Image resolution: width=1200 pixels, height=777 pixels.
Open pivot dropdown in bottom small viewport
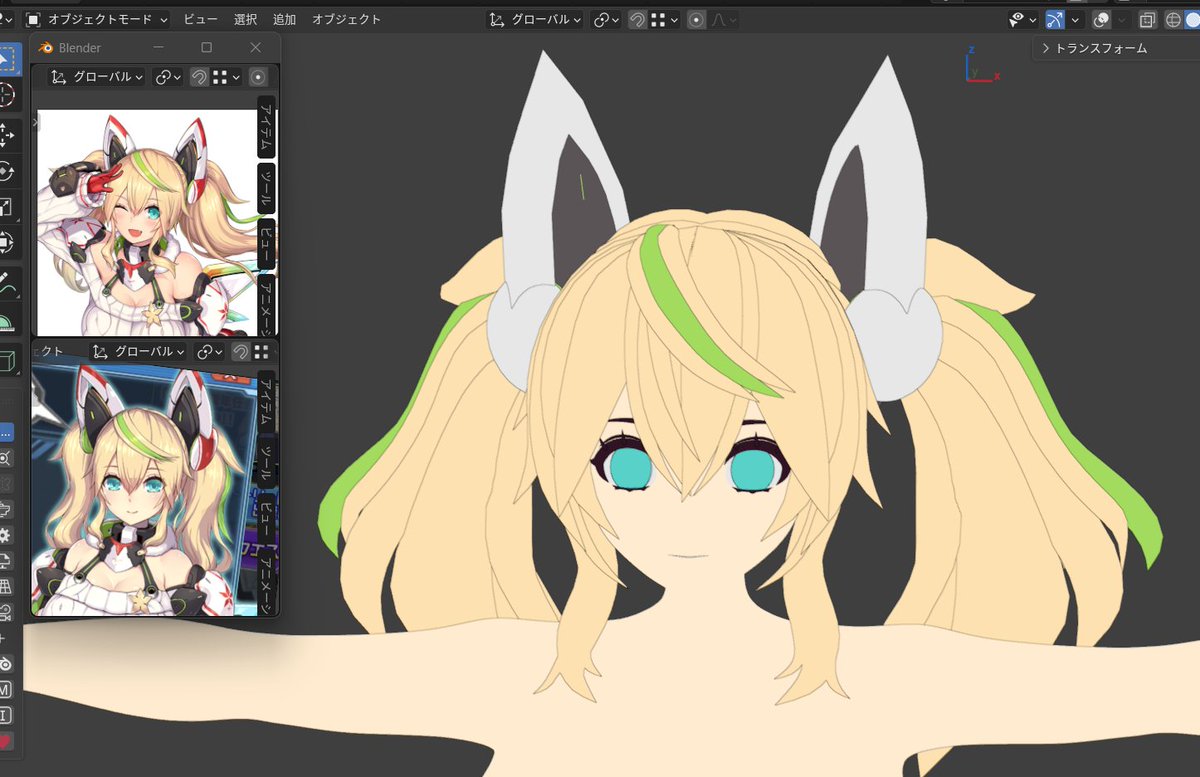click(x=211, y=351)
